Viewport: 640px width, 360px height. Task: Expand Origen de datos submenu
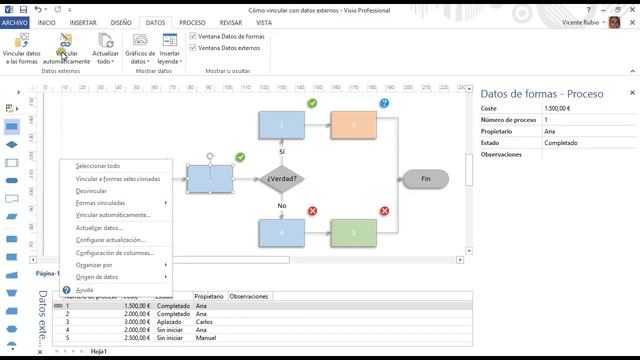point(116,277)
